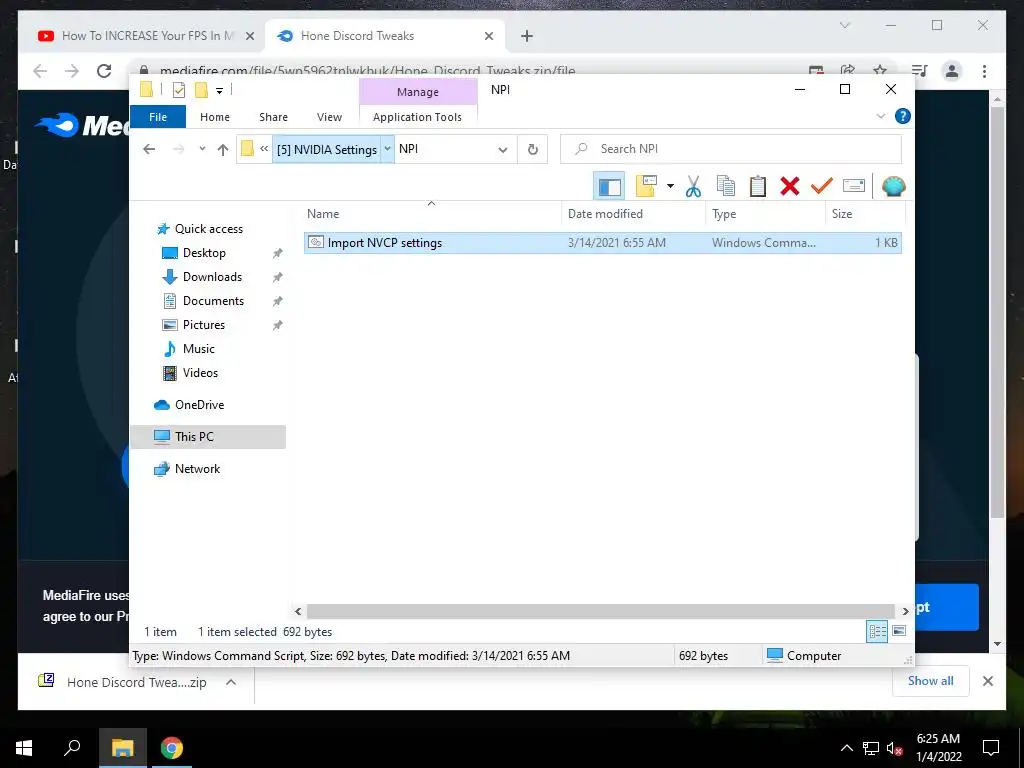The height and width of the screenshot is (768, 1024).
Task: Click the Explorer Forward arrow
Action: 178,150
